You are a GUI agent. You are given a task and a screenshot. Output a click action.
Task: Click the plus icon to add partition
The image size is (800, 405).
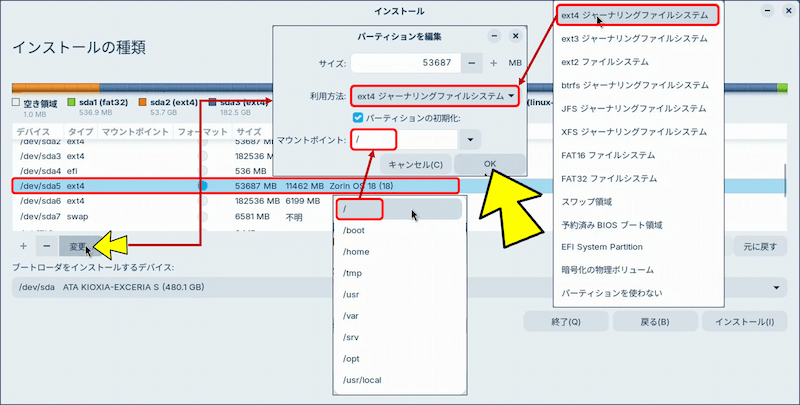point(24,245)
